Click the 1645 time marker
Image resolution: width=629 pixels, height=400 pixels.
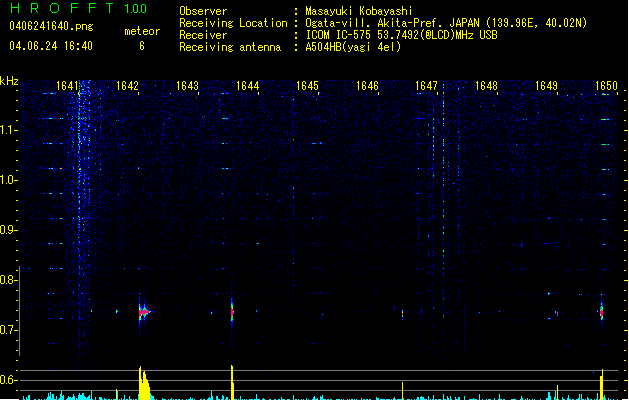307,86
